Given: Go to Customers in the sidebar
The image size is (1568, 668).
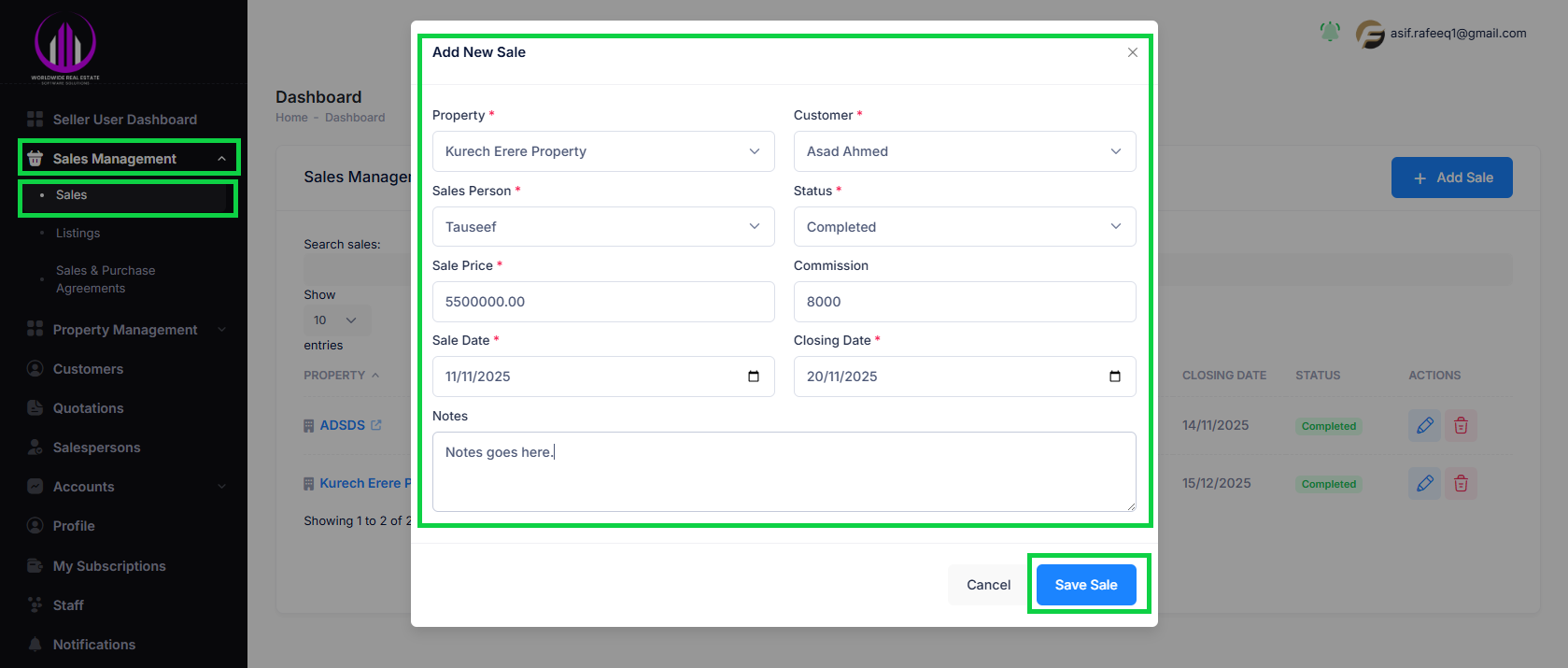Looking at the screenshot, I should tap(88, 369).
